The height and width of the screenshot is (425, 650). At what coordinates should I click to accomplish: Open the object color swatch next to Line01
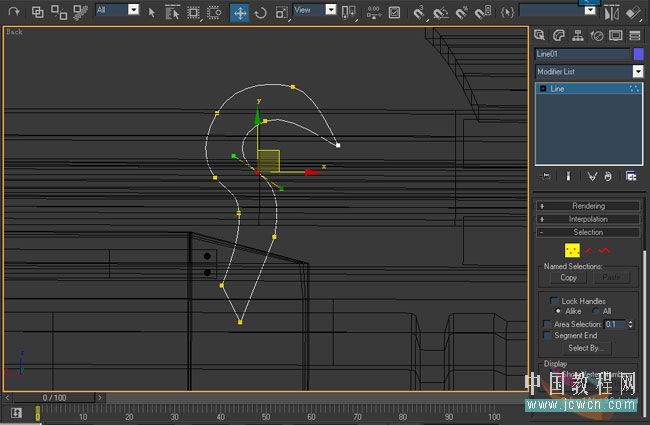click(x=638, y=54)
